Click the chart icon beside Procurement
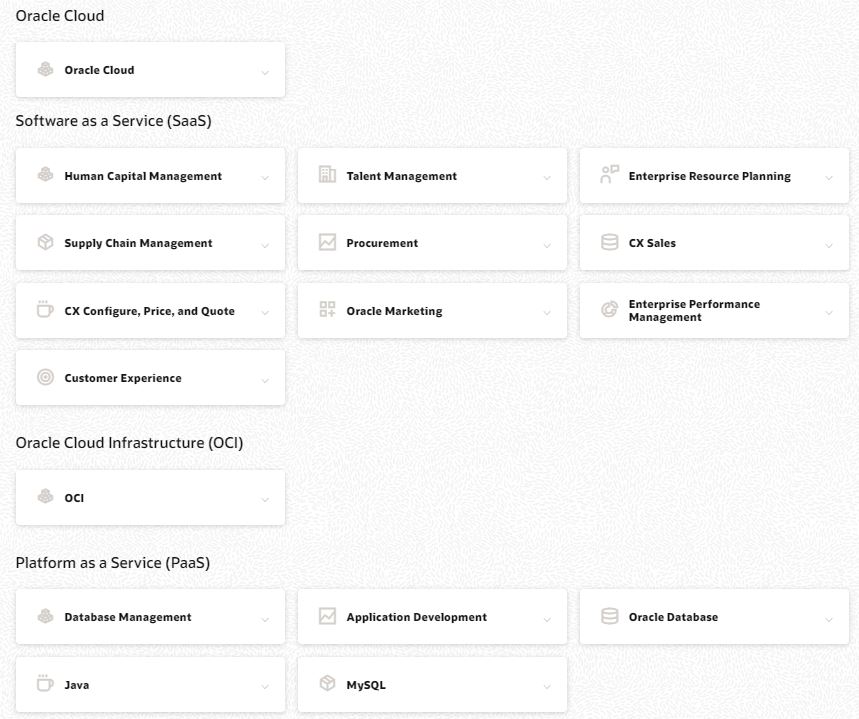 327,242
